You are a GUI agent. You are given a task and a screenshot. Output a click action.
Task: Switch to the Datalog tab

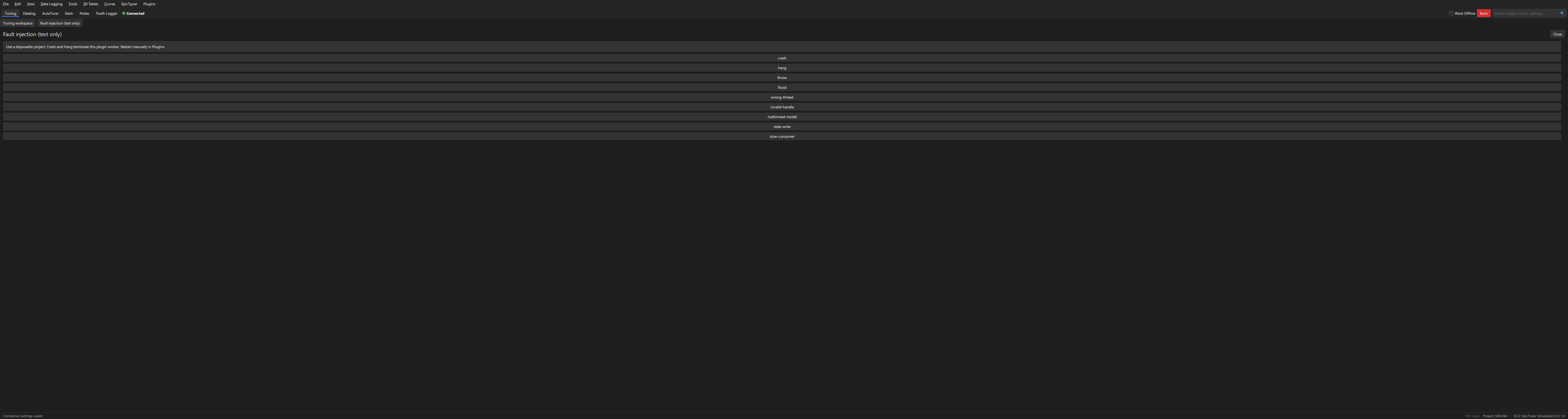pyautogui.click(x=29, y=13)
